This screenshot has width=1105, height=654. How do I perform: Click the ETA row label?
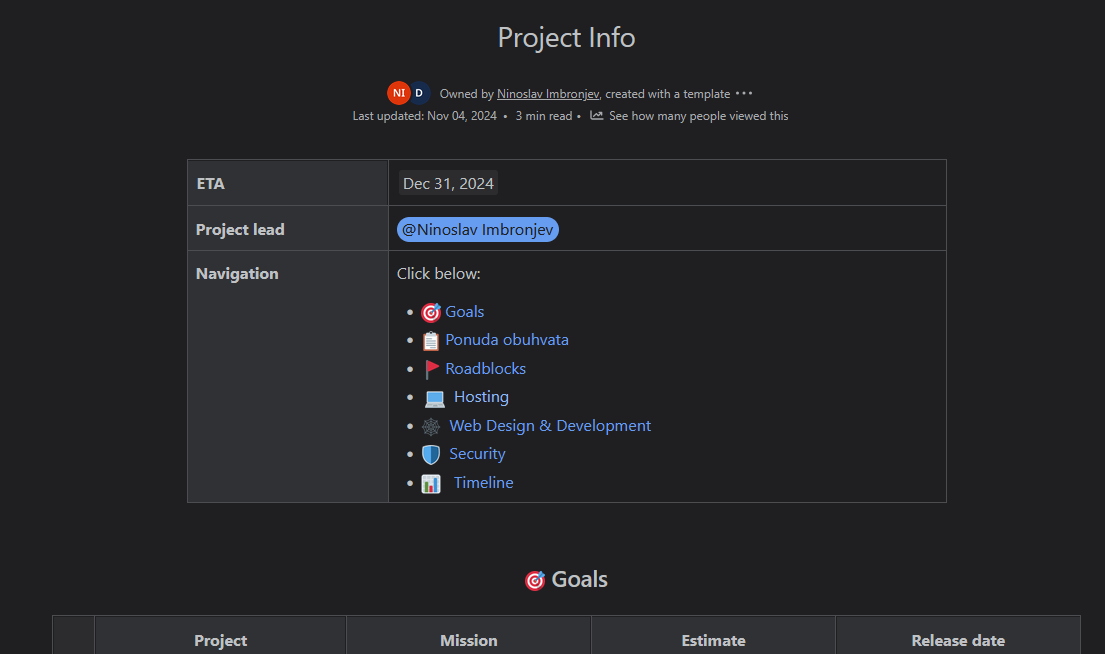[x=210, y=183]
